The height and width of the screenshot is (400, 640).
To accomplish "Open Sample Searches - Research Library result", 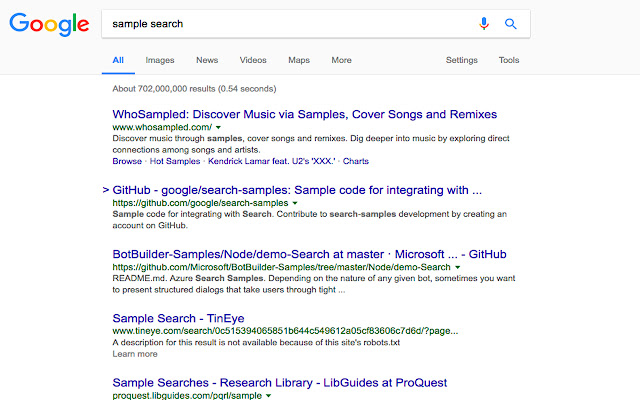I will pos(280,383).
